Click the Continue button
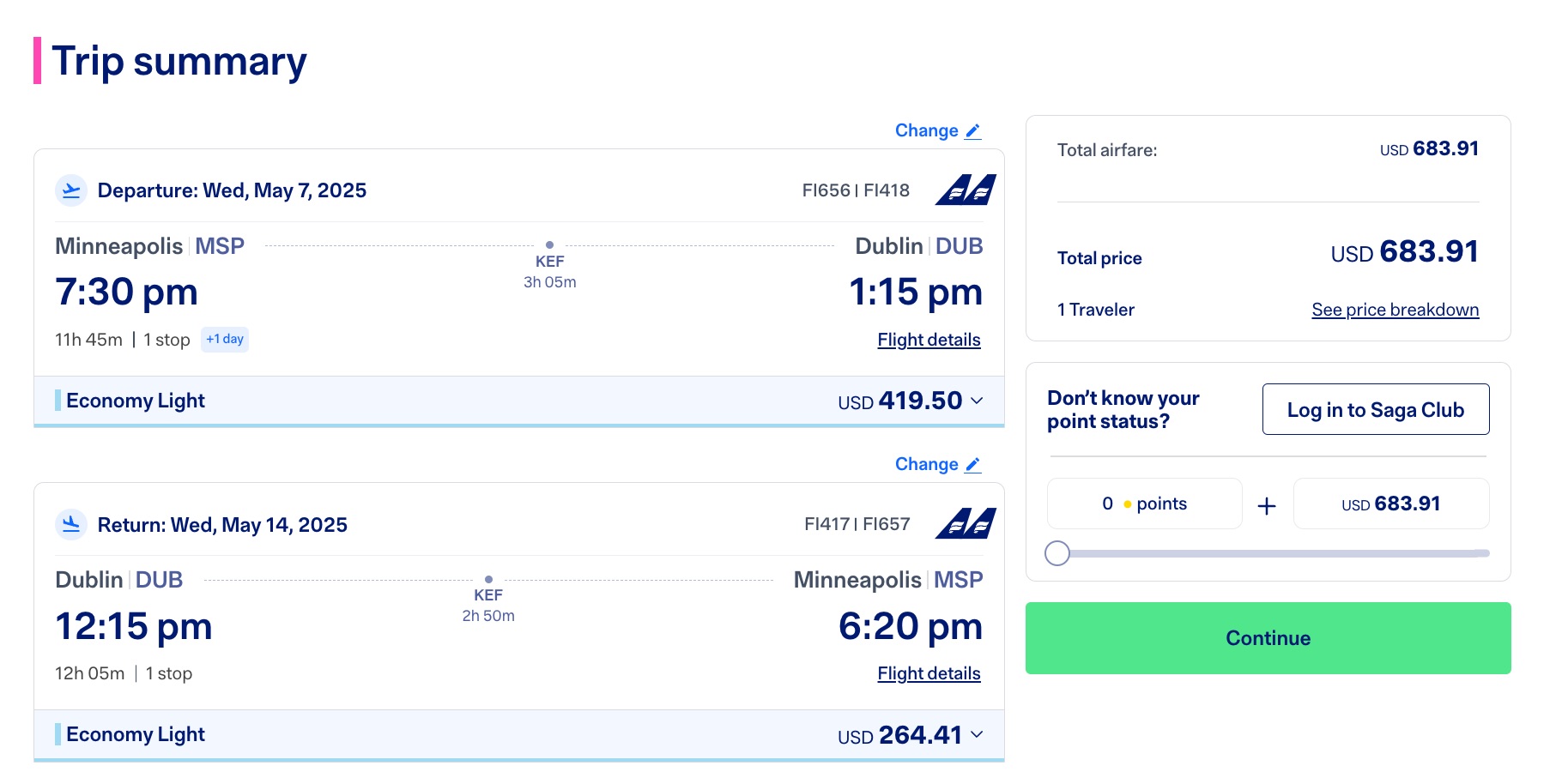Image resolution: width=1562 pixels, height=784 pixels. 1267,637
